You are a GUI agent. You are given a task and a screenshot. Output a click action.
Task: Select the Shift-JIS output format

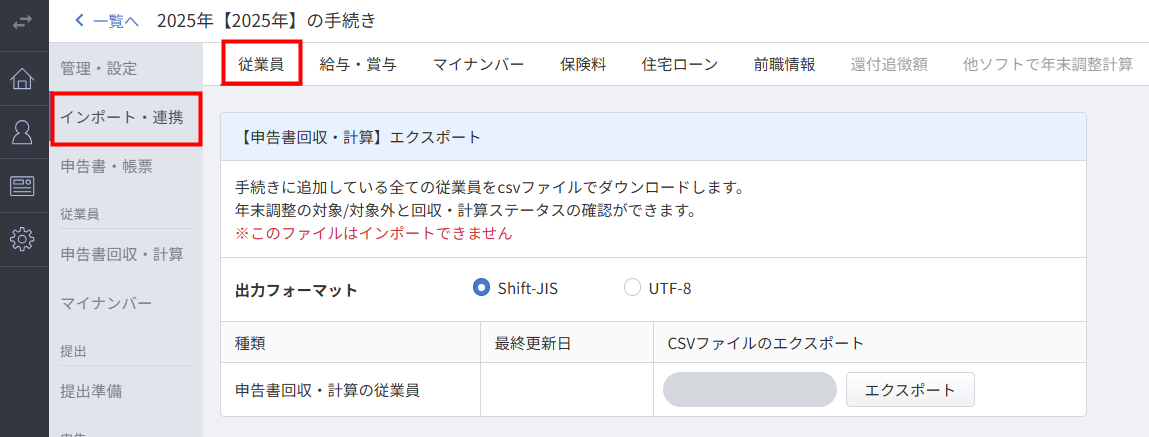(x=481, y=288)
